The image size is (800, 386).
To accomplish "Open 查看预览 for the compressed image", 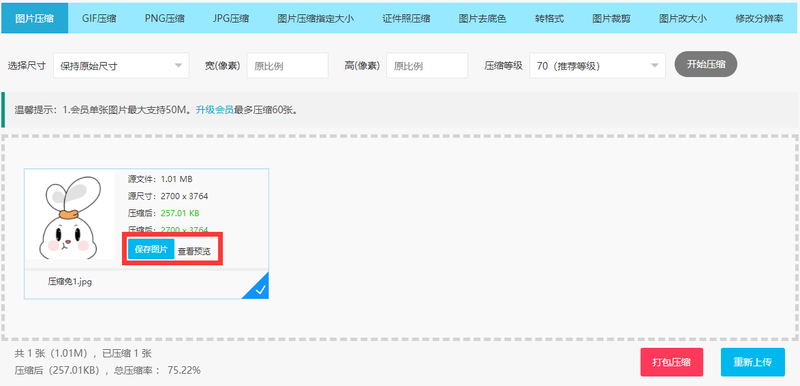I will point(194,251).
